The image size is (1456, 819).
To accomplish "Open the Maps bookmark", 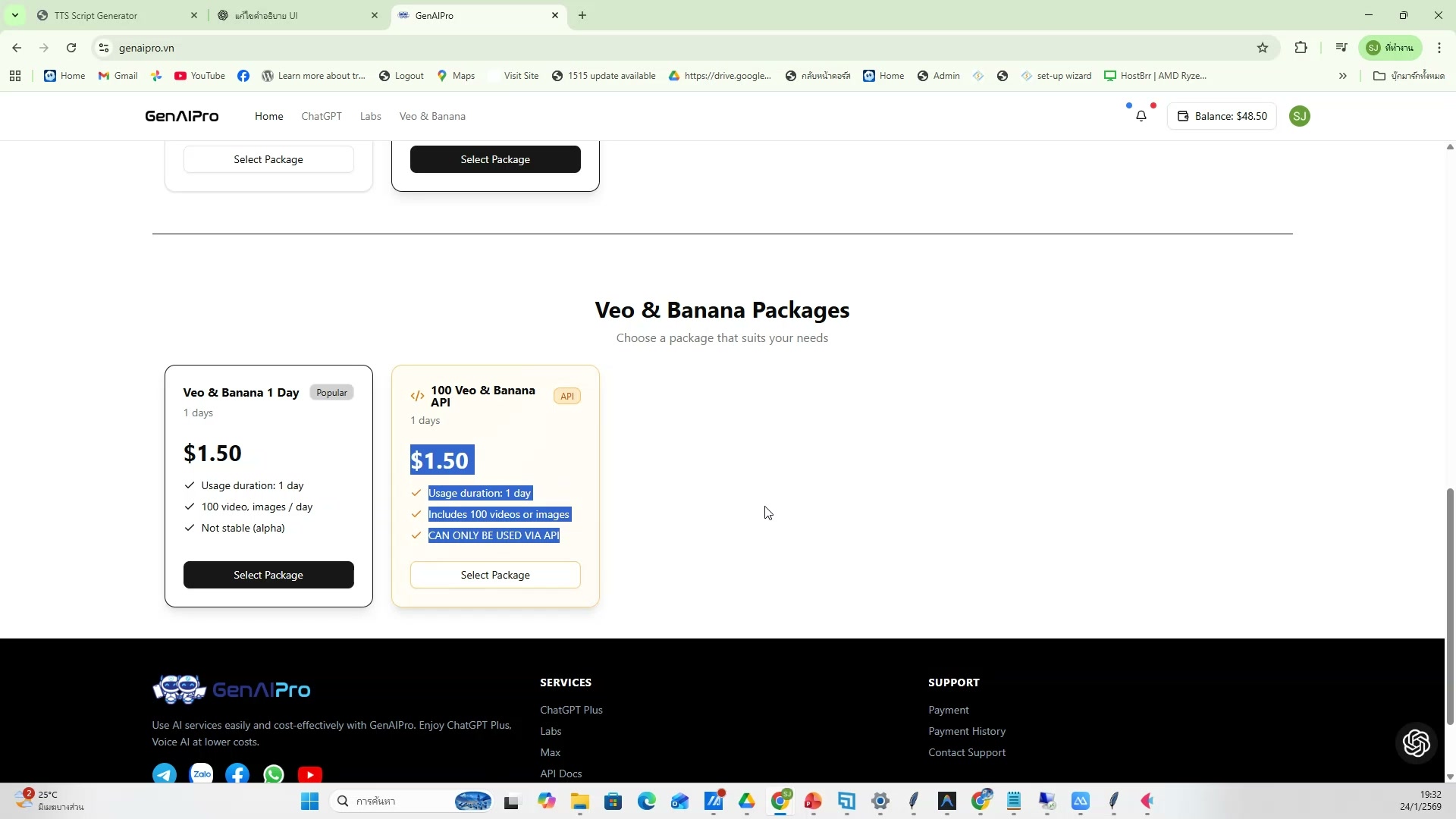I will [456, 75].
